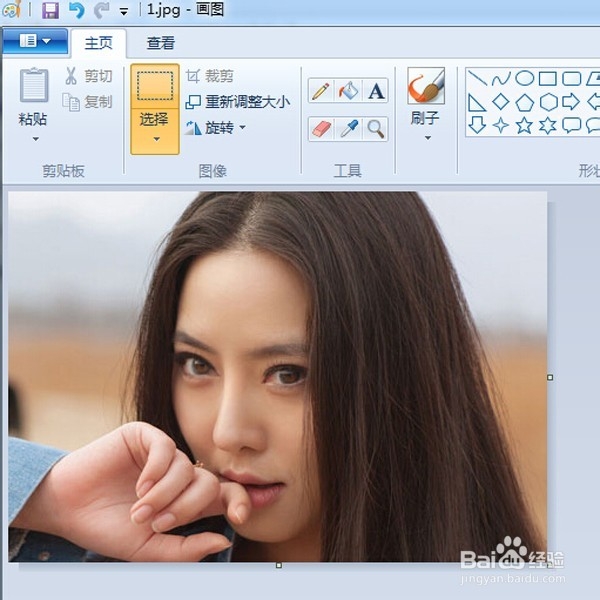Select the Oval shape

coord(525,78)
